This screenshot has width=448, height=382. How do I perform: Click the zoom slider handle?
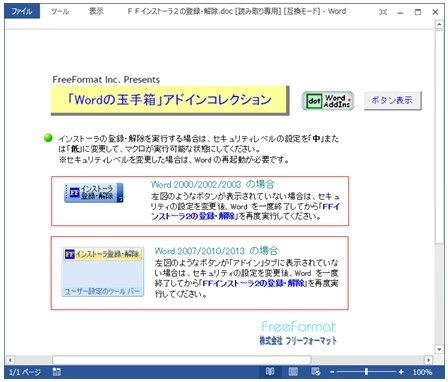pos(366,372)
